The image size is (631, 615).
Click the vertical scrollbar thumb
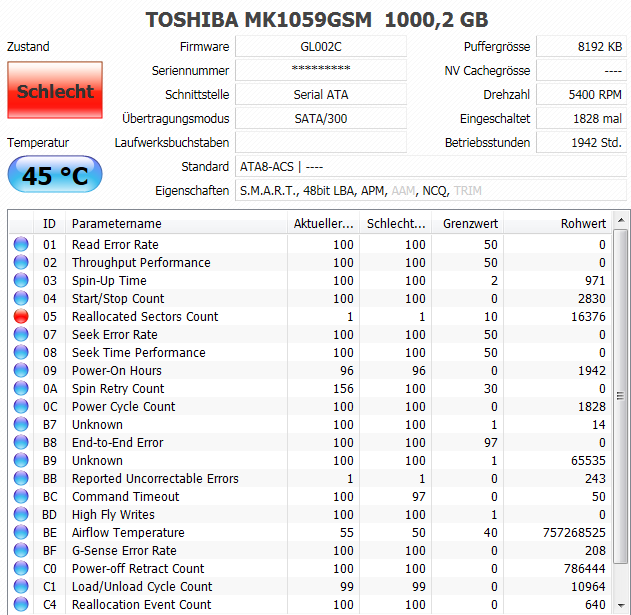click(621, 396)
